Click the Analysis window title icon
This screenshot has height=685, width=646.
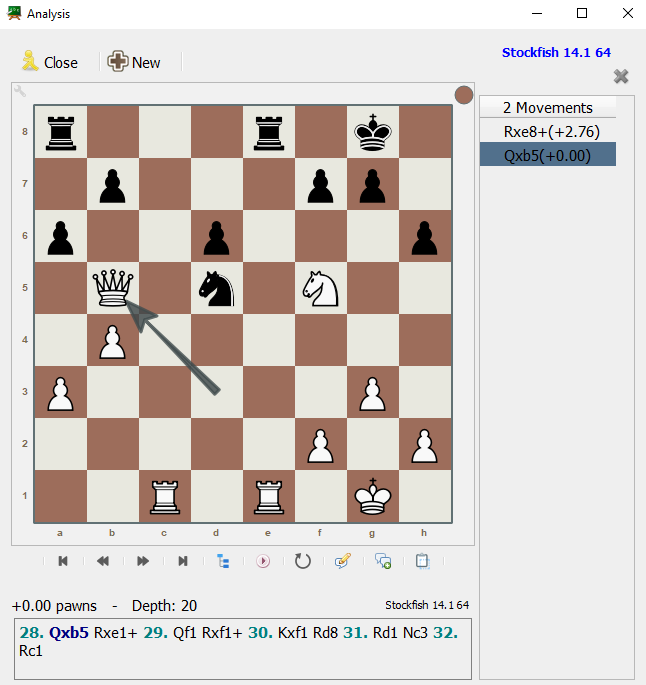click(14, 13)
